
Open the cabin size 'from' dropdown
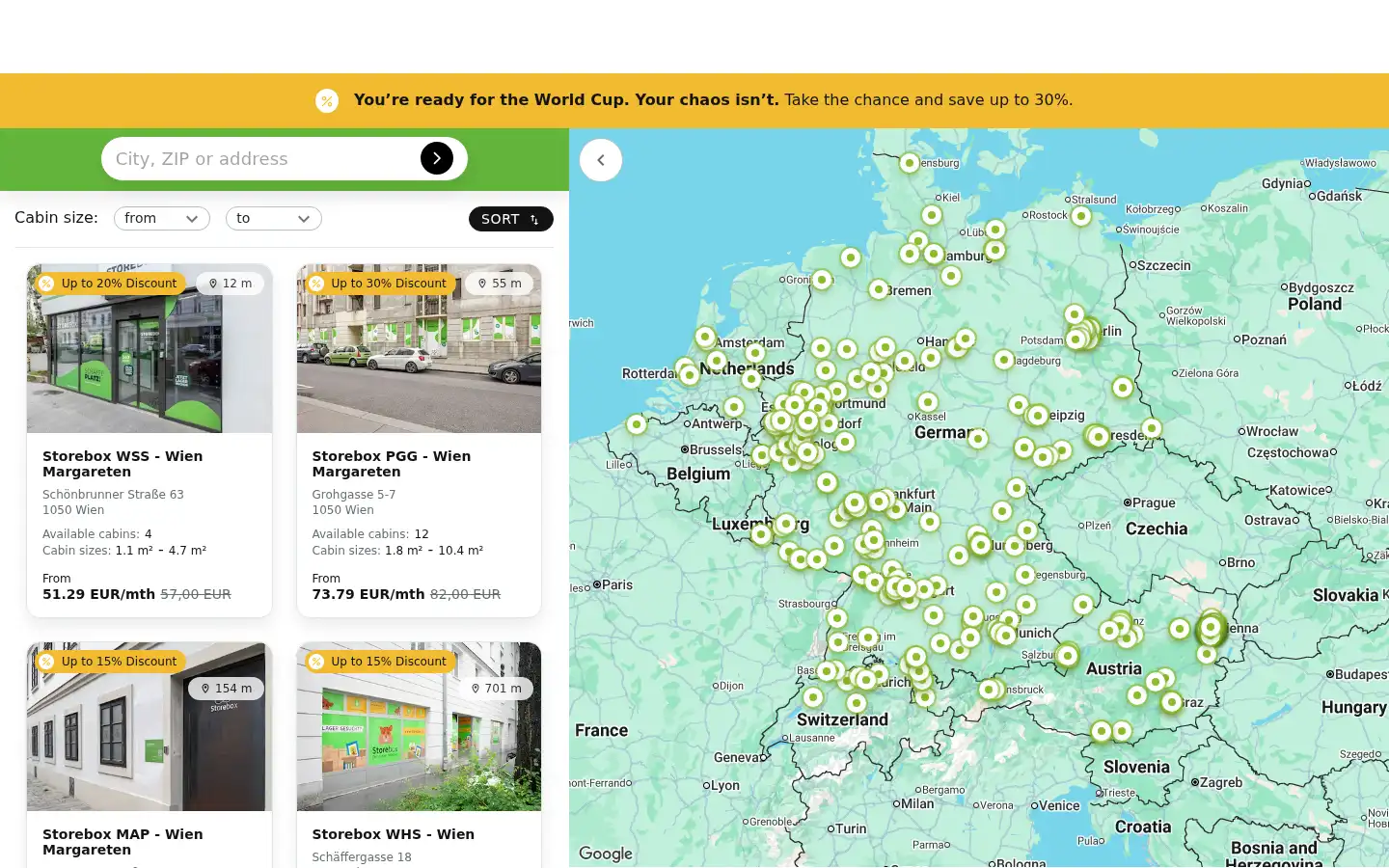[x=162, y=219]
